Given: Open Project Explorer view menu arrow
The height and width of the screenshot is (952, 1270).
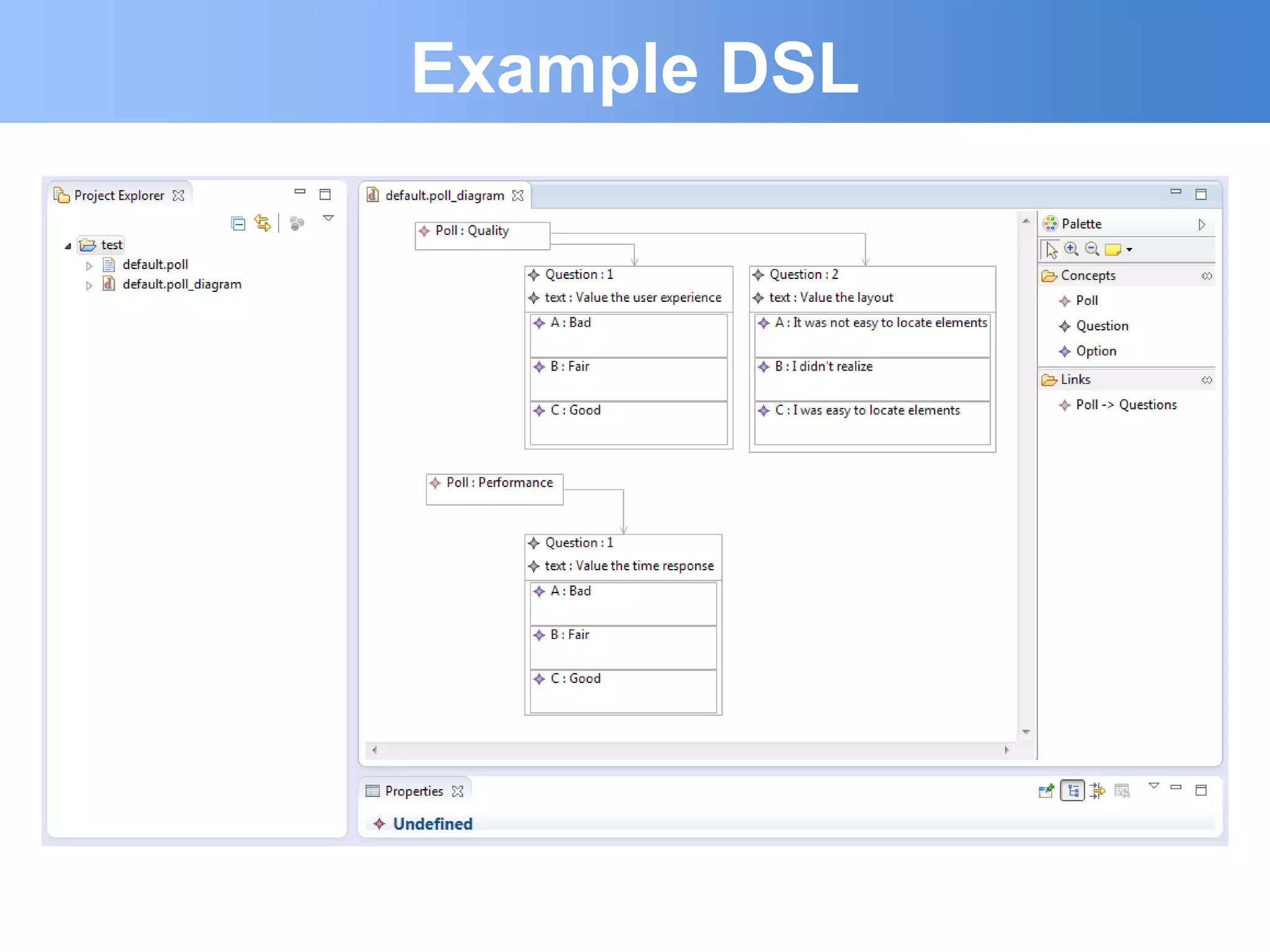Looking at the screenshot, I should (329, 218).
